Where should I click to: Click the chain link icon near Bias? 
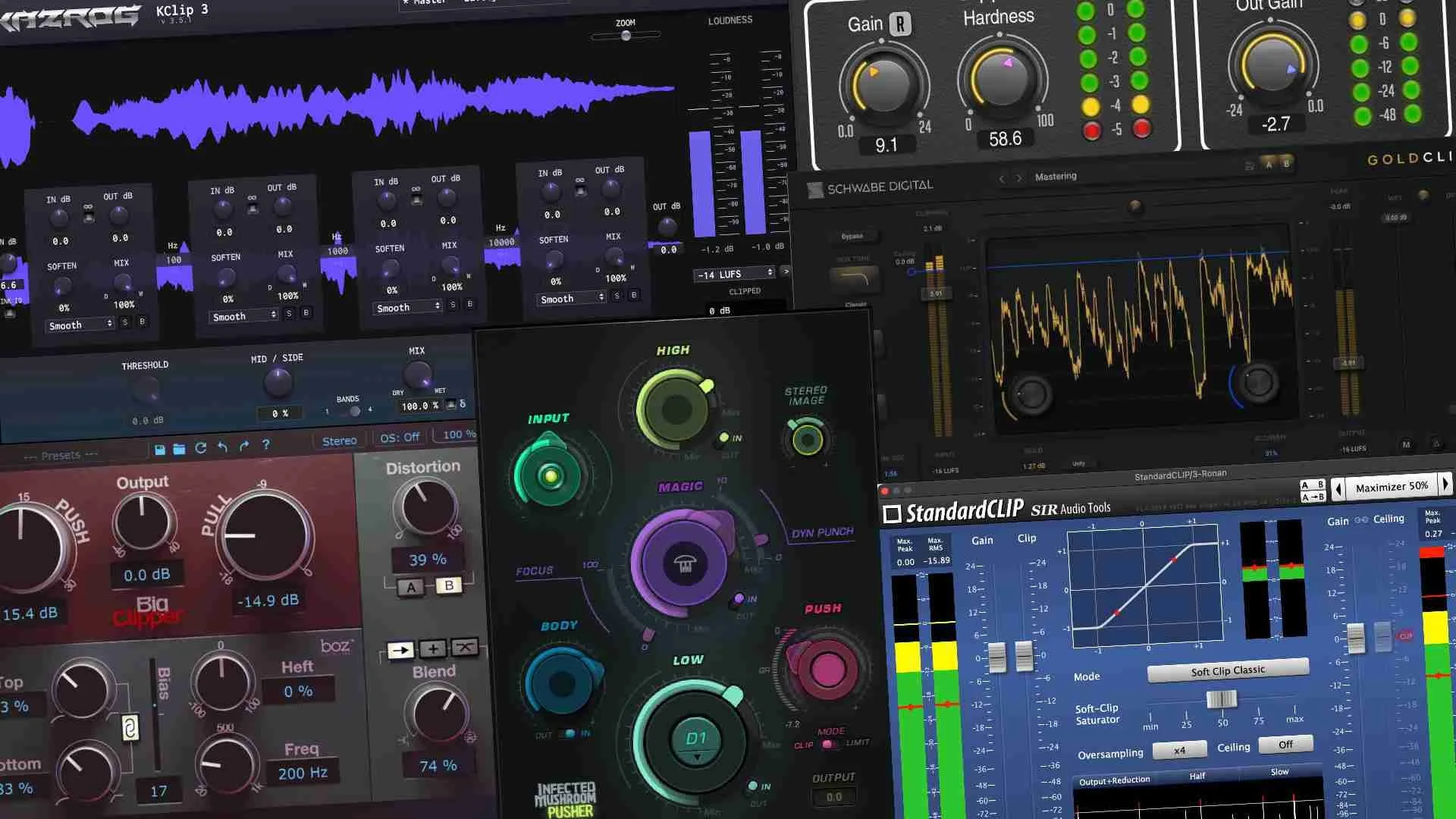pyautogui.click(x=130, y=729)
